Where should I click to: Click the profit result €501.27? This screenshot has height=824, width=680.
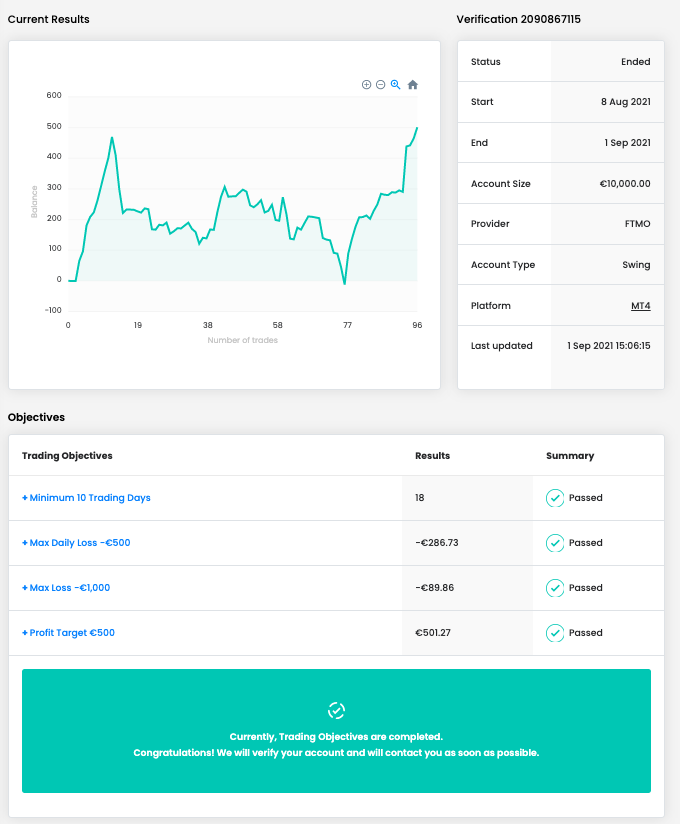coord(433,633)
